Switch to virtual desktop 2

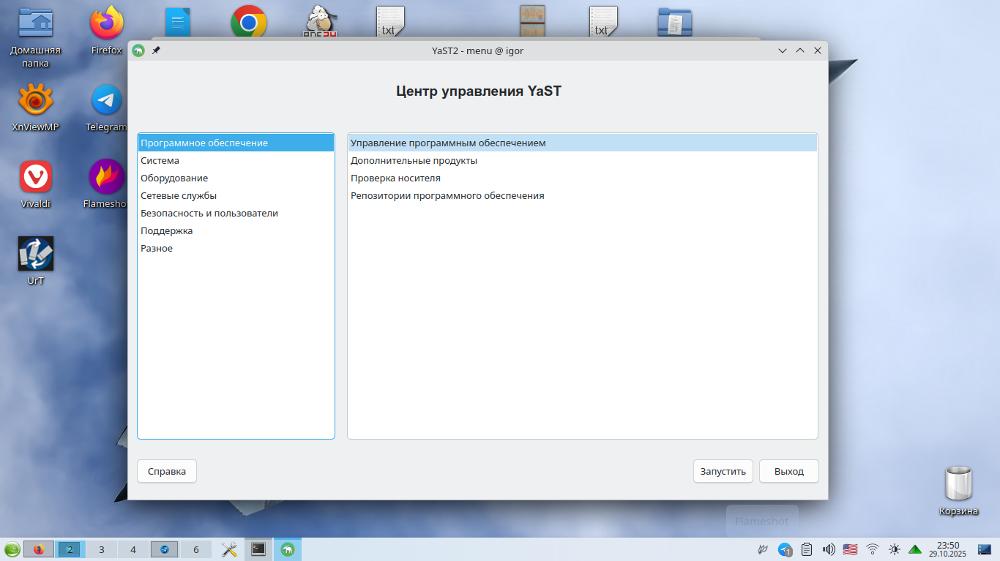(70, 549)
